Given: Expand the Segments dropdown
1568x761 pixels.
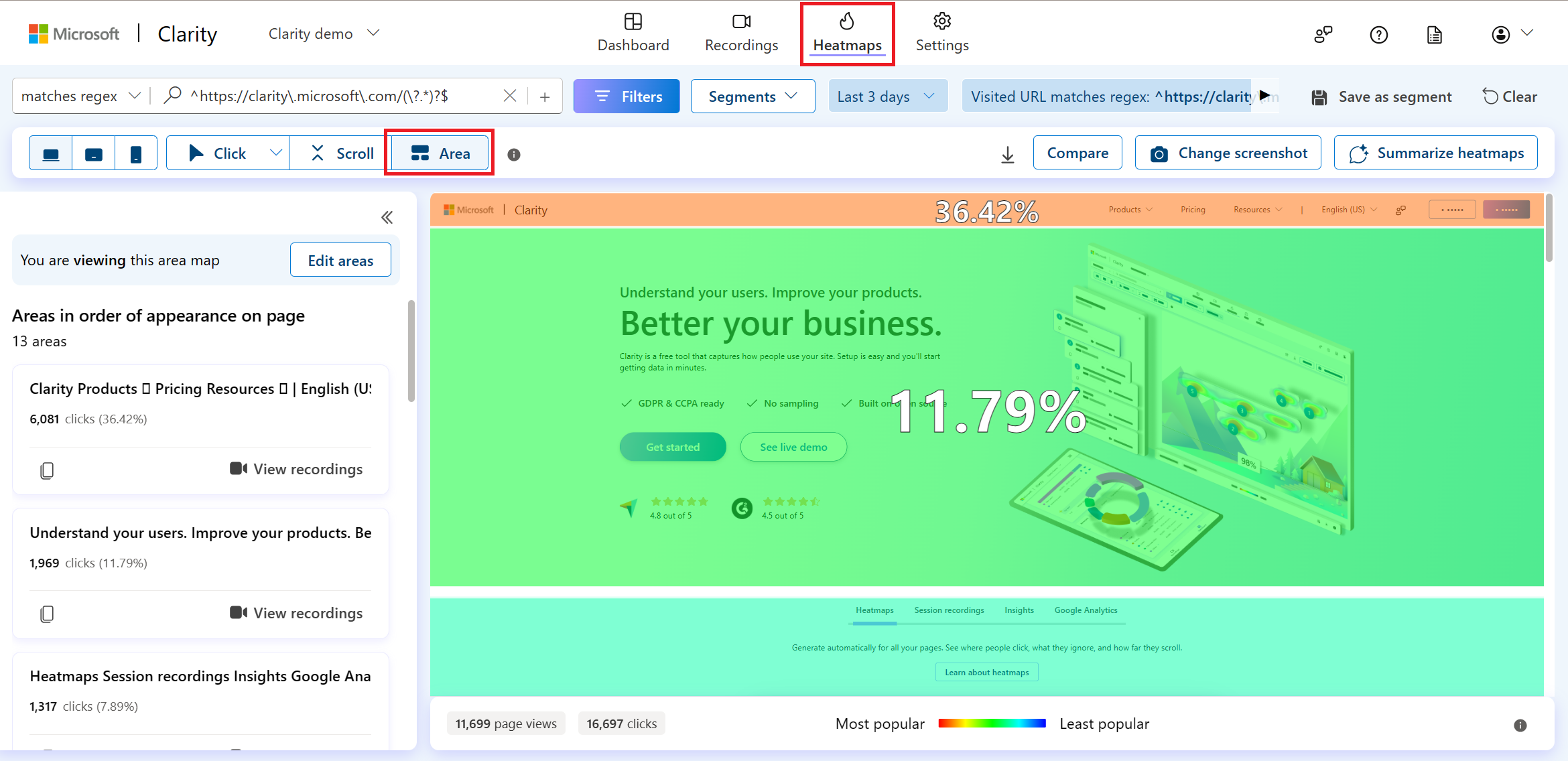Looking at the screenshot, I should click(753, 96).
